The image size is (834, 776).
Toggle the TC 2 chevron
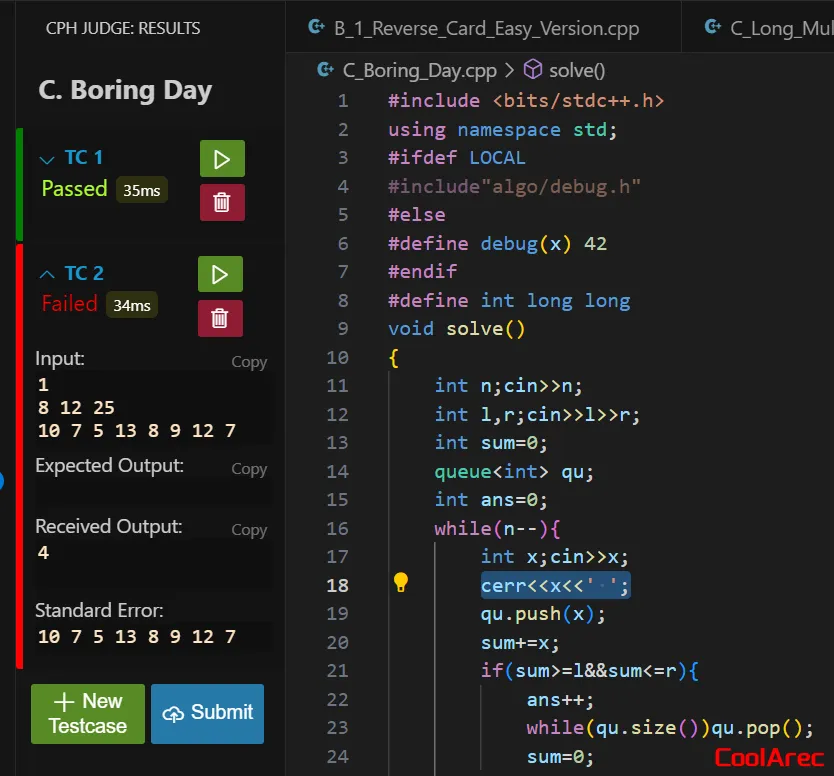point(47,274)
